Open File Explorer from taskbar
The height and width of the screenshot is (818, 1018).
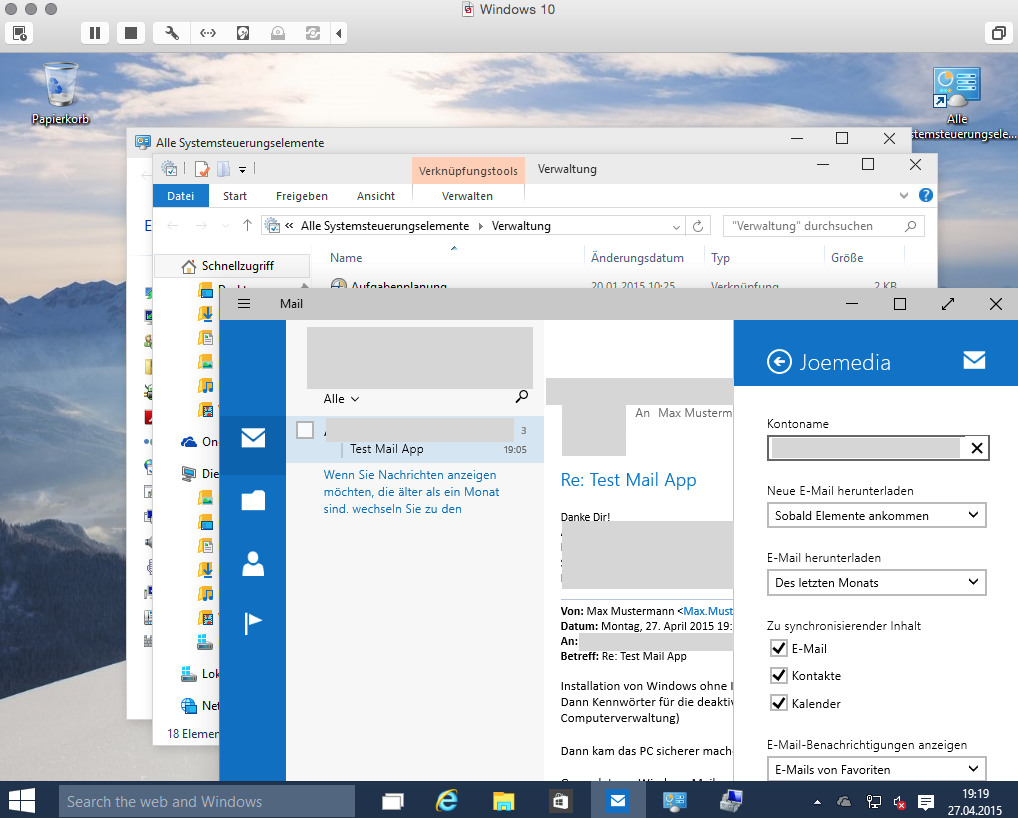click(x=503, y=801)
